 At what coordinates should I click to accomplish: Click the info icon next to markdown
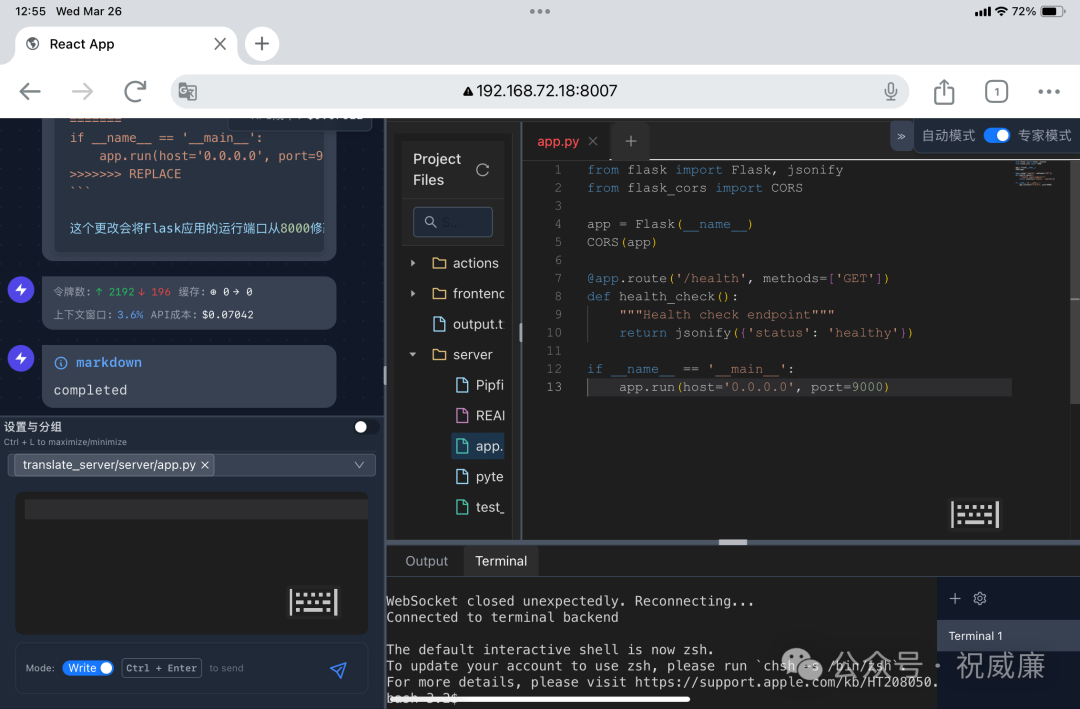pyautogui.click(x=61, y=363)
